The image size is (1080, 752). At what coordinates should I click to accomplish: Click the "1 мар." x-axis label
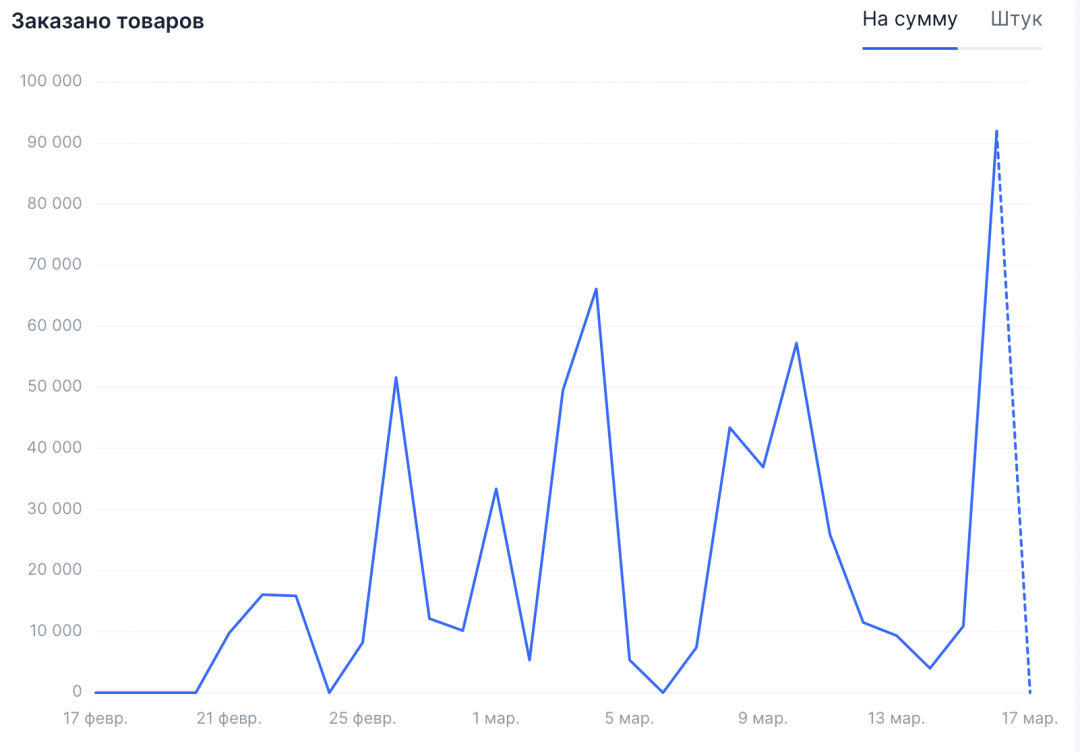point(496,719)
